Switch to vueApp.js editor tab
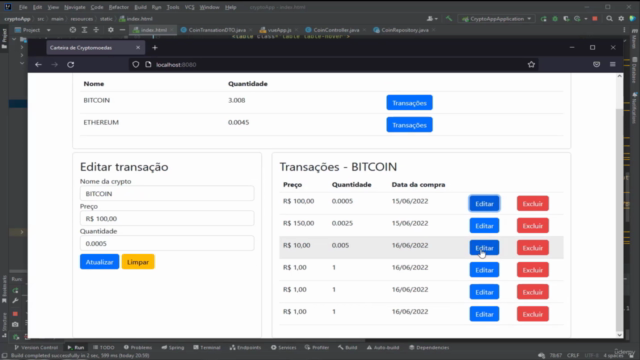 [279, 30]
